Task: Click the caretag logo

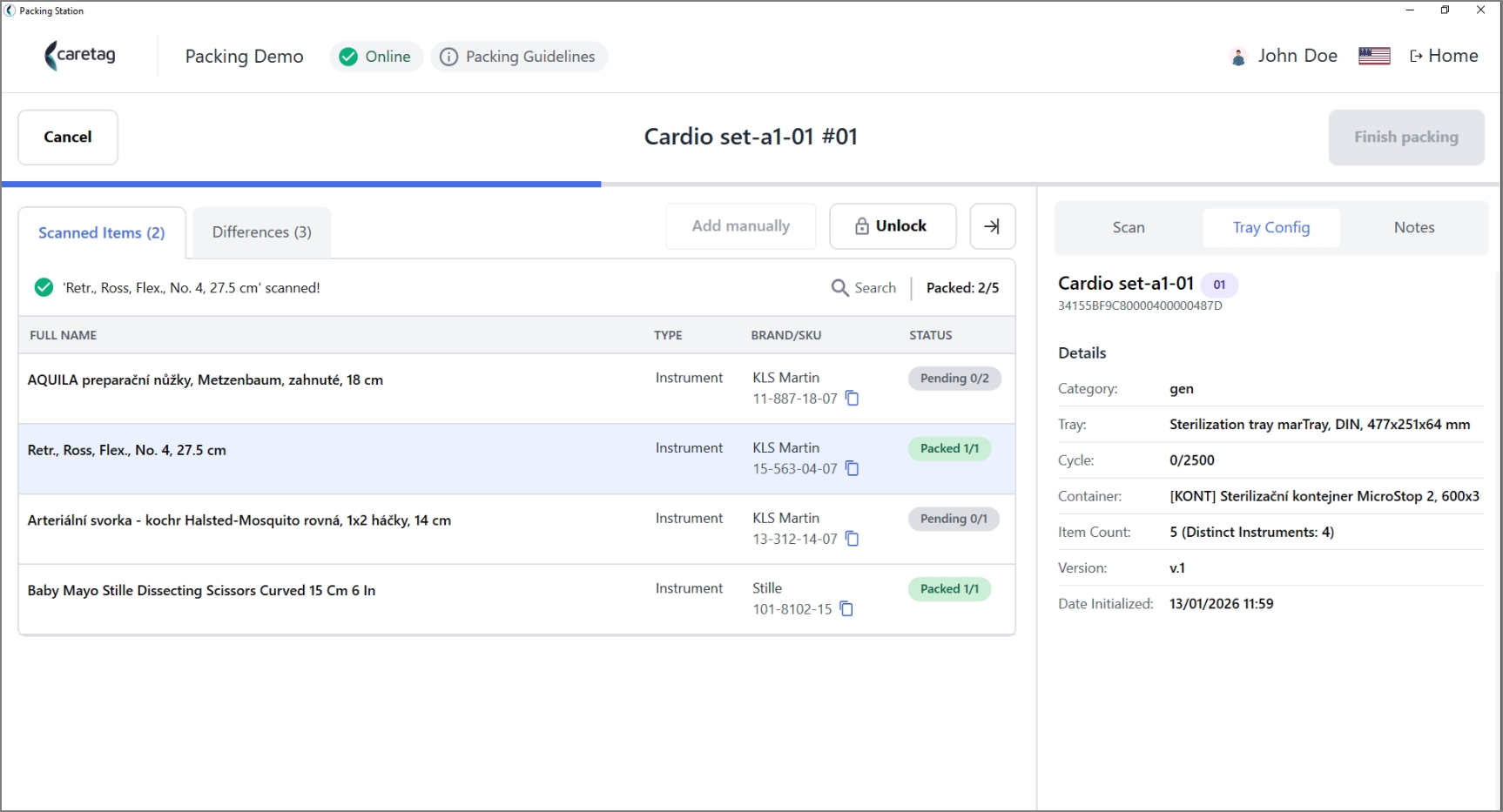Action: click(x=80, y=56)
